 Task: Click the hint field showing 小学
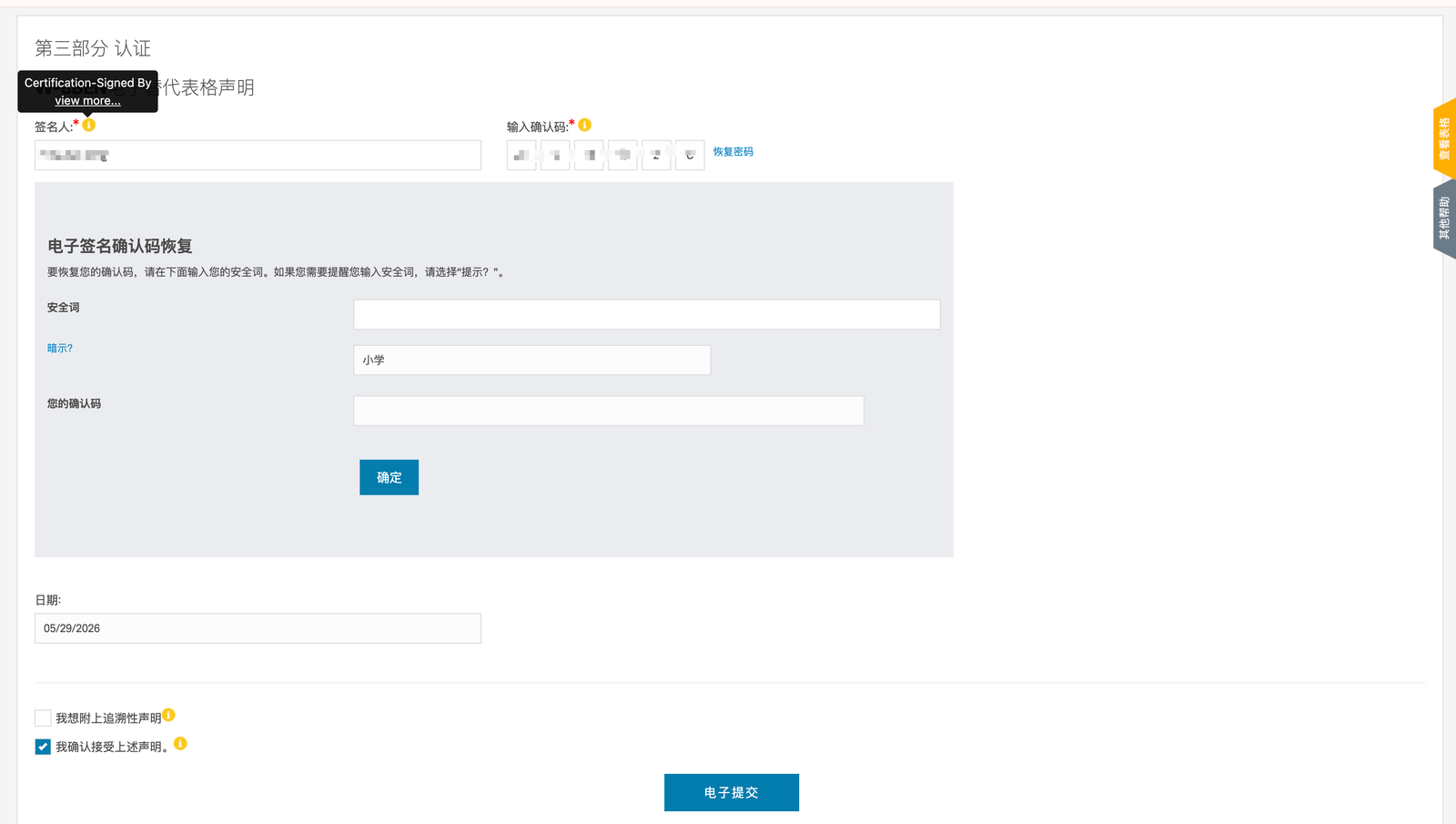point(532,360)
